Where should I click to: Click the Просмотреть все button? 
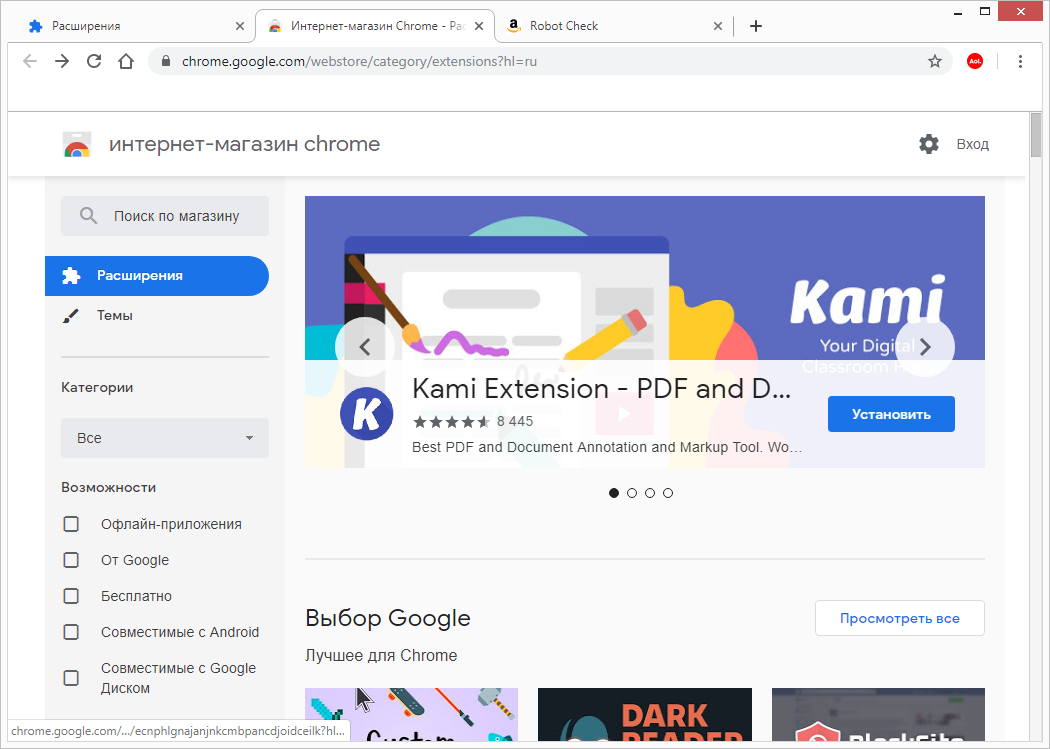[x=899, y=618]
